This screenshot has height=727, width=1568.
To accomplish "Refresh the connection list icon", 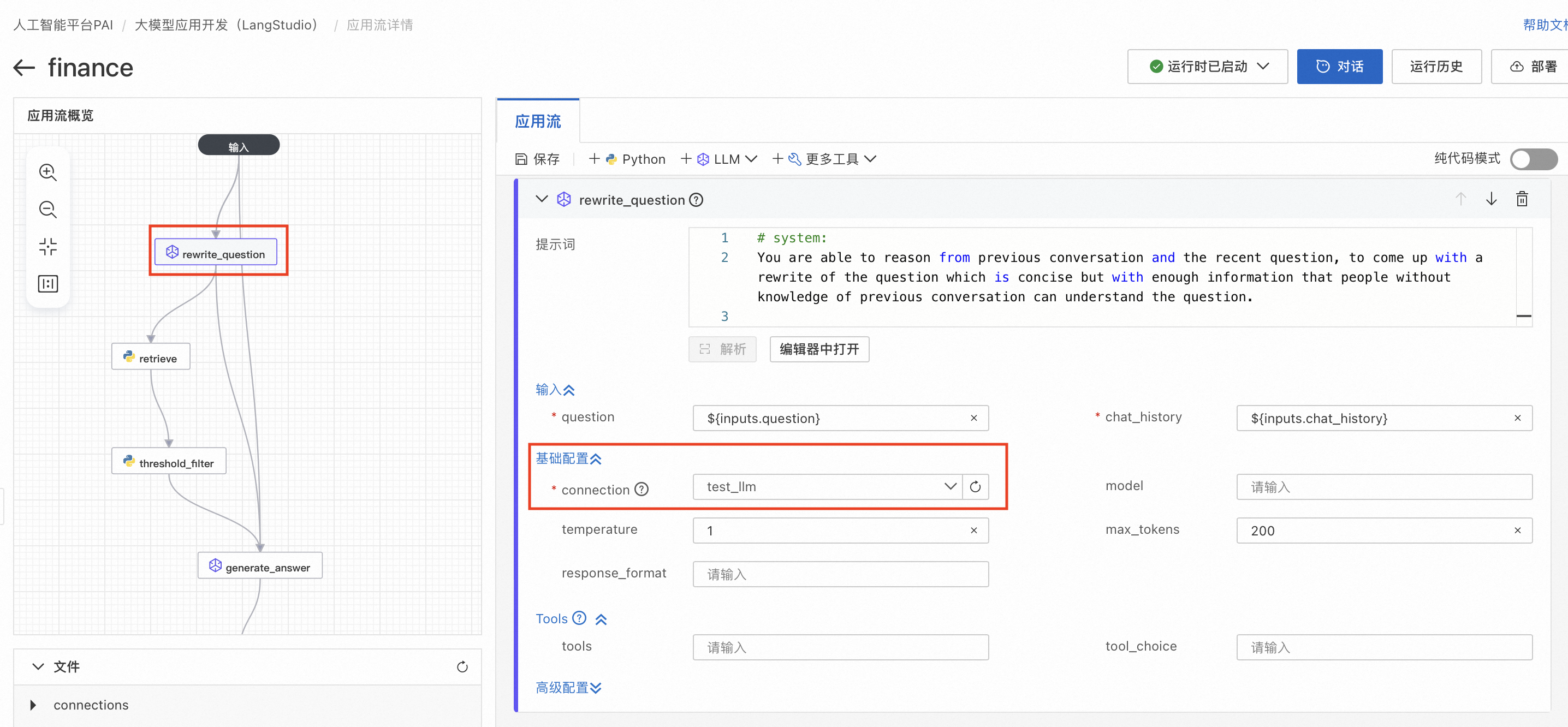I will tap(975, 487).
